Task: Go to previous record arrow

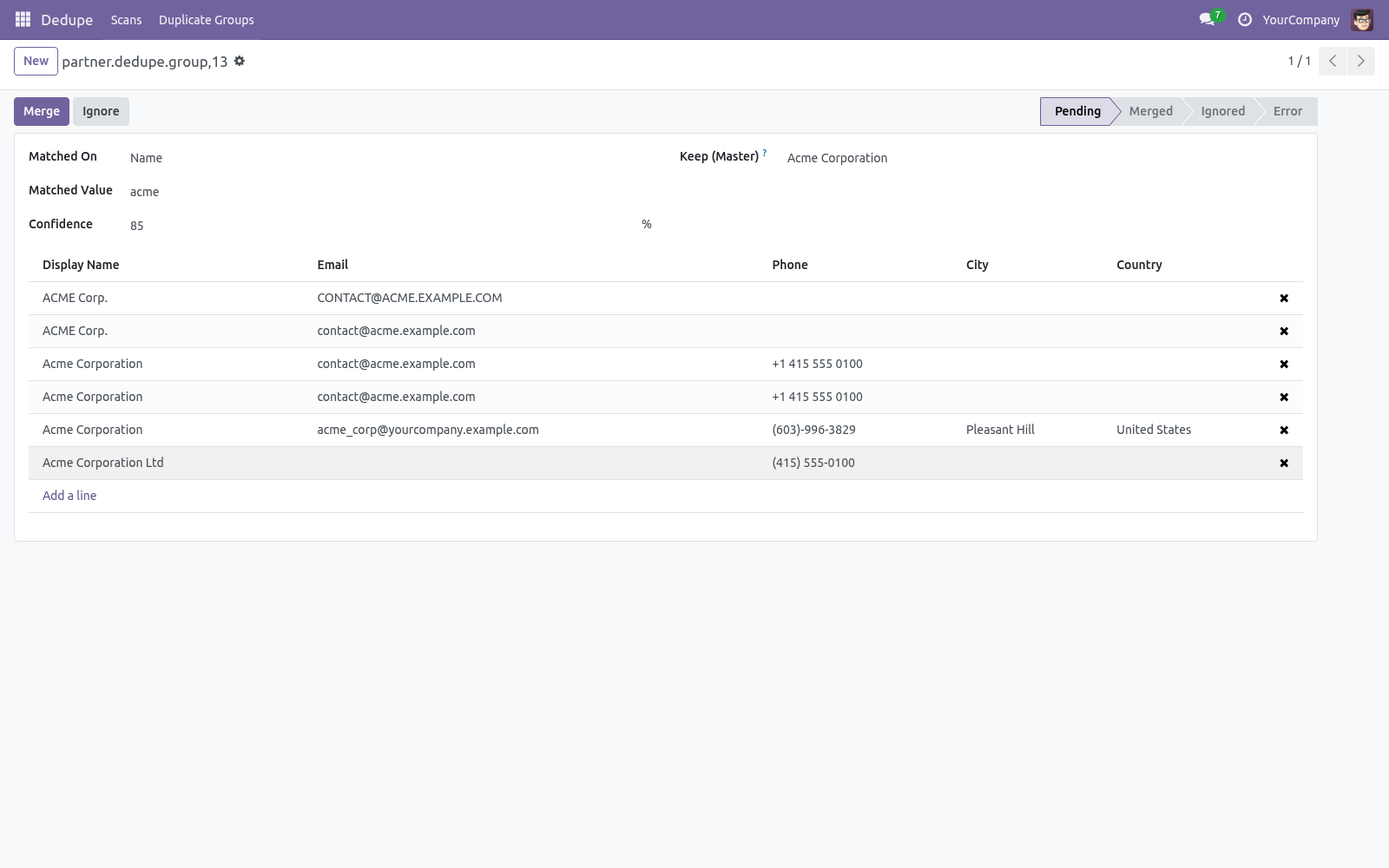Action: (x=1333, y=61)
